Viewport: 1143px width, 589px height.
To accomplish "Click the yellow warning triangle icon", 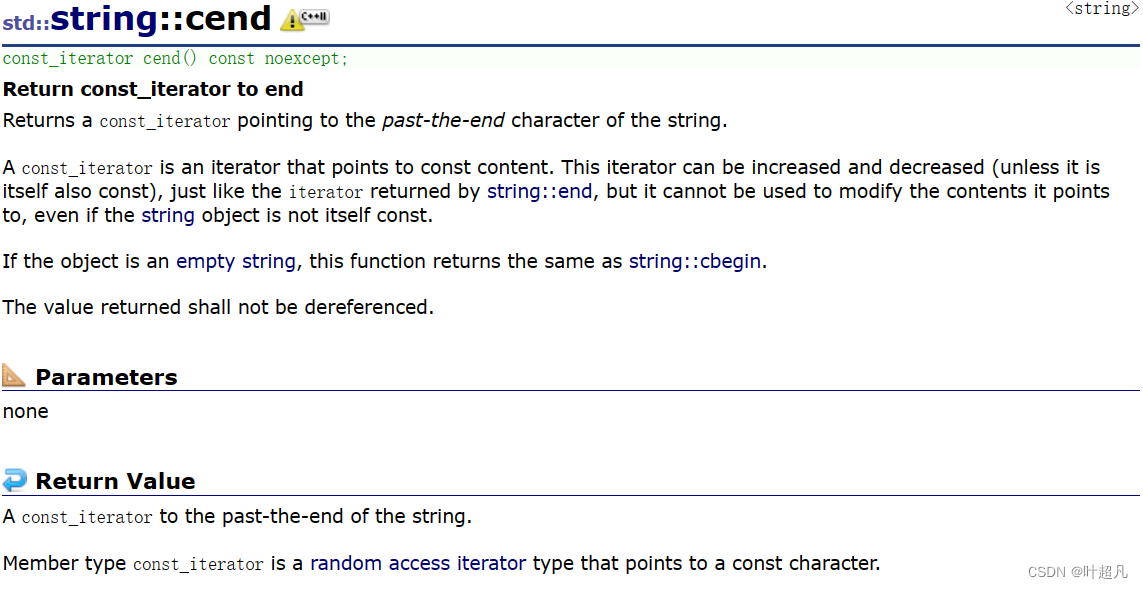I will (x=291, y=20).
